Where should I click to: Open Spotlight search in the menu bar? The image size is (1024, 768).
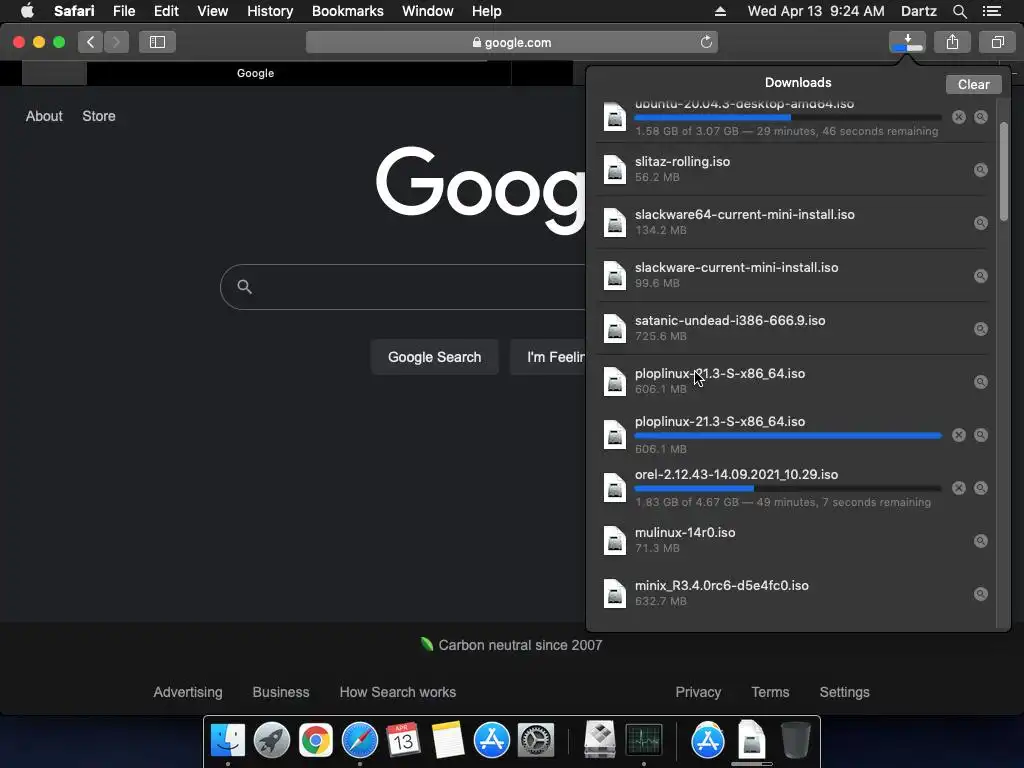959,11
